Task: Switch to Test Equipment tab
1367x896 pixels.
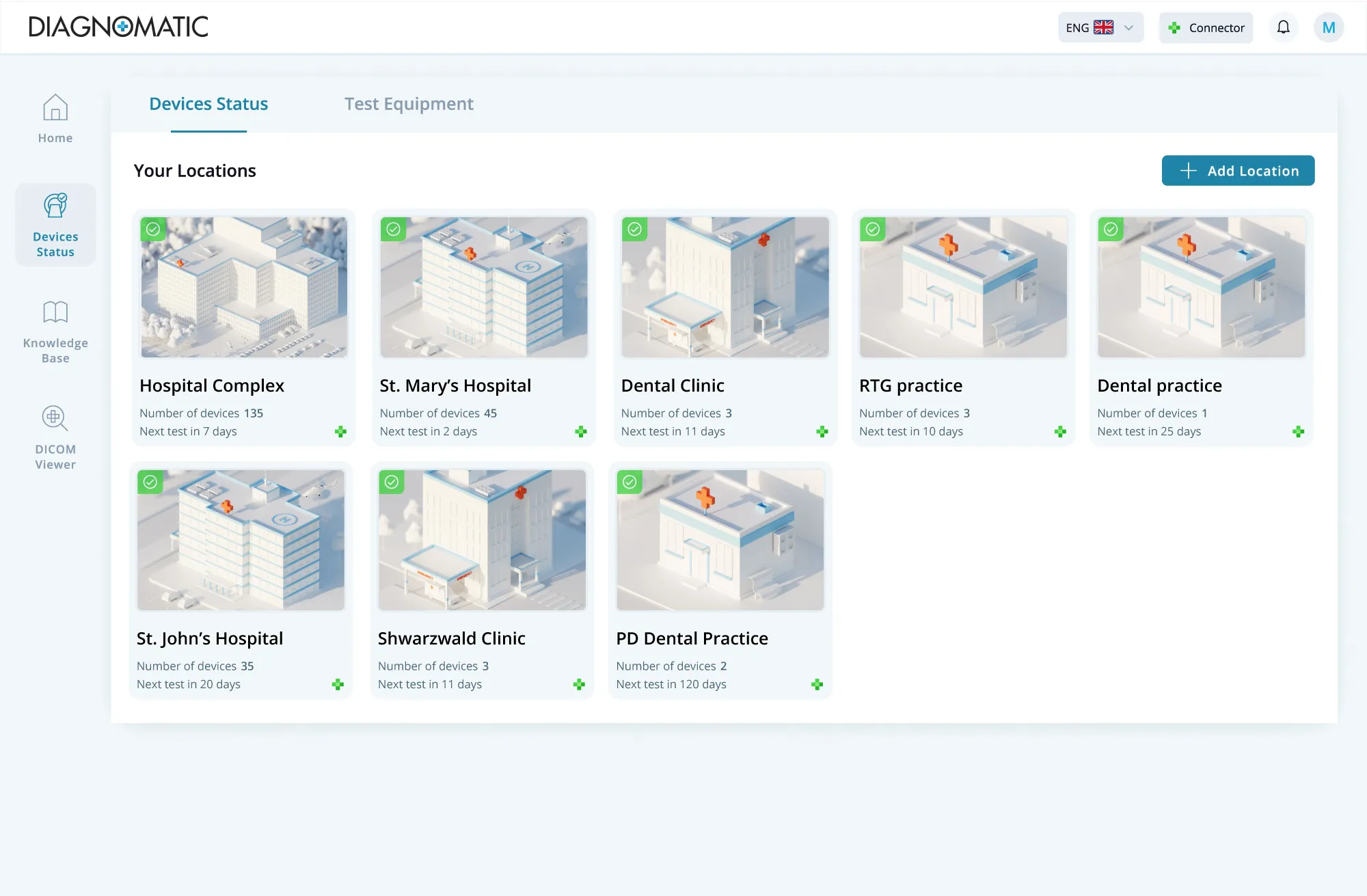Action: pyautogui.click(x=409, y=104)
